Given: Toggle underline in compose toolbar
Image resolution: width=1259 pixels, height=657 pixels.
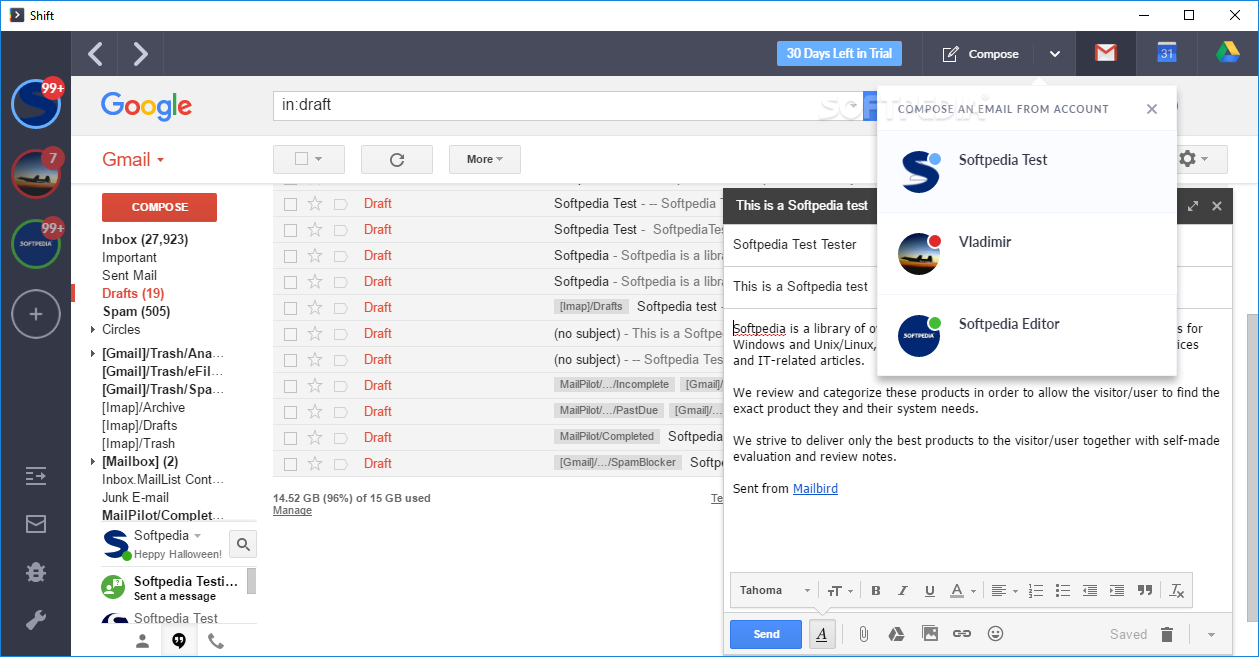Looking at the screenshot, I should (x=930, y=591).
